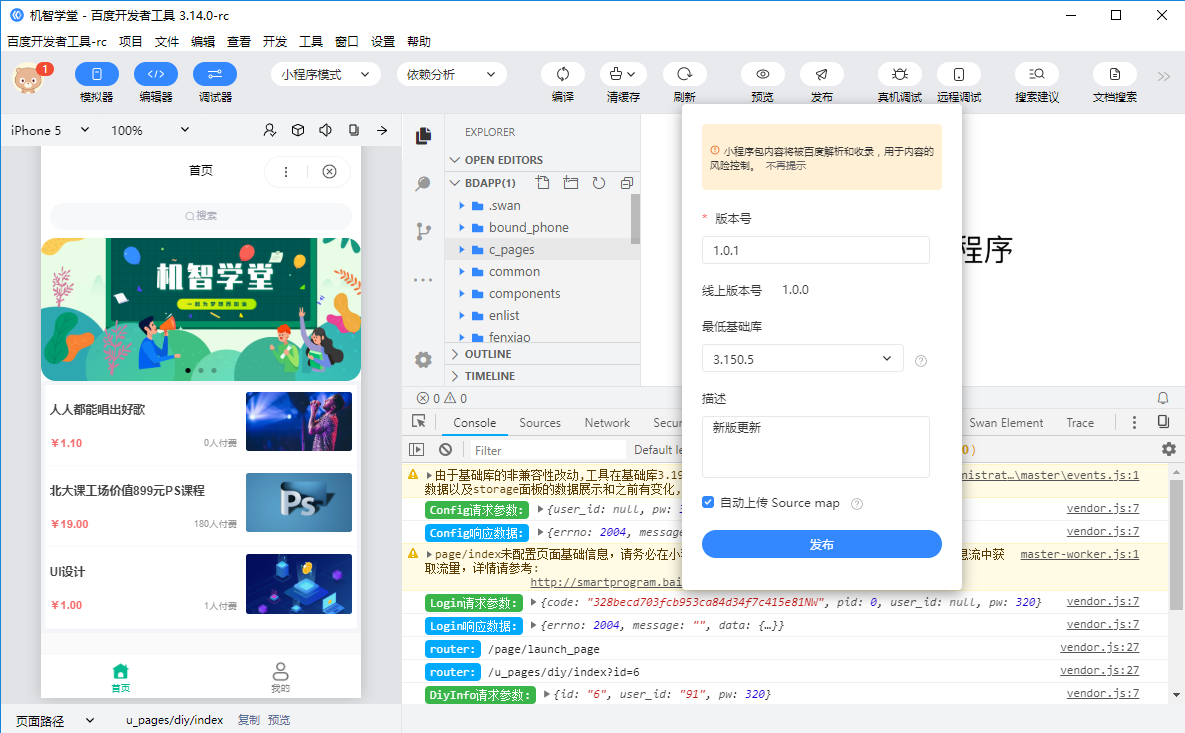Viewport: 1185px width, 733px height.
Task: Open the iPhone 5 device dropdown
Action: (50, 130)
